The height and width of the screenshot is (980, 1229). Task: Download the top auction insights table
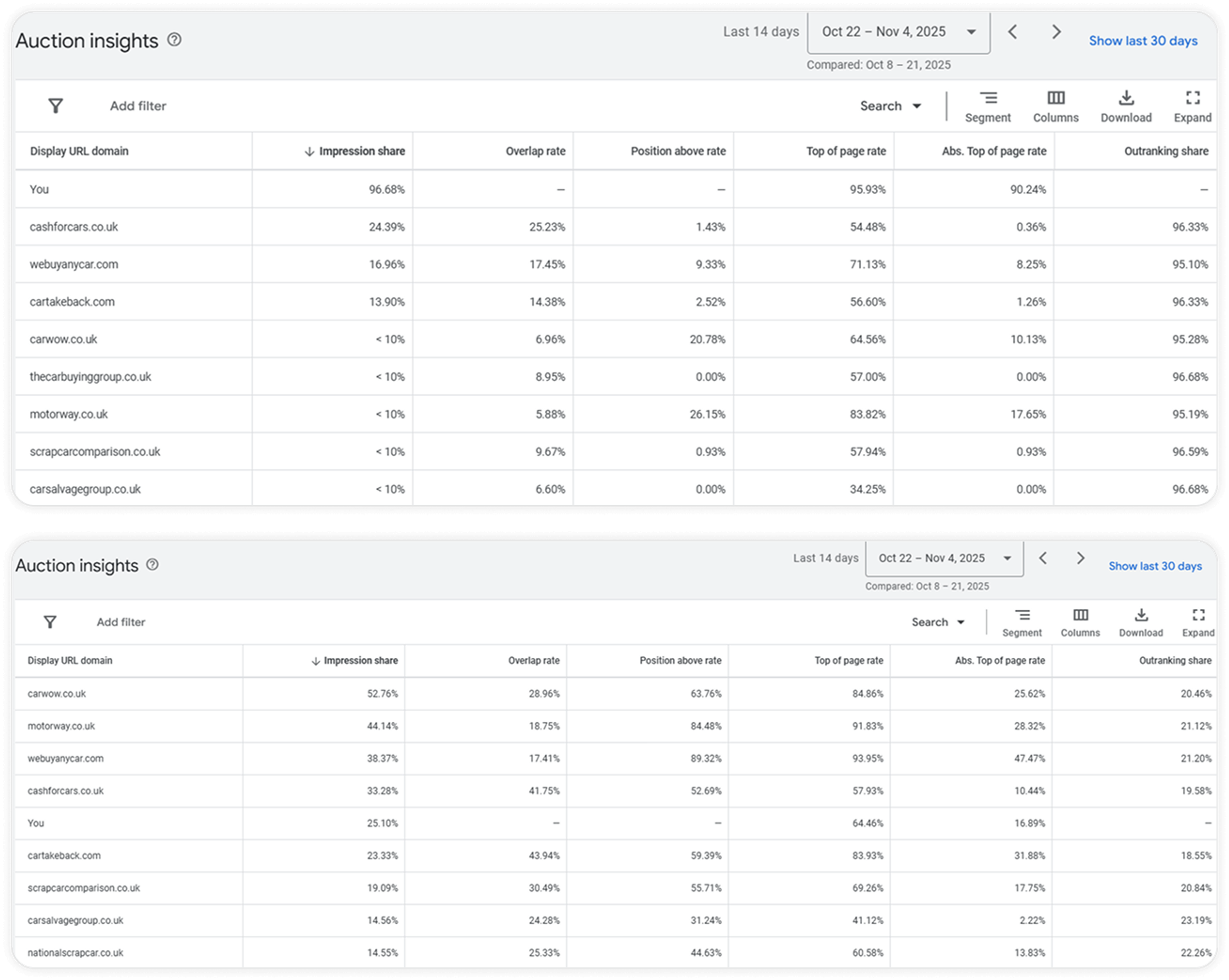[x=1126, y=107]
